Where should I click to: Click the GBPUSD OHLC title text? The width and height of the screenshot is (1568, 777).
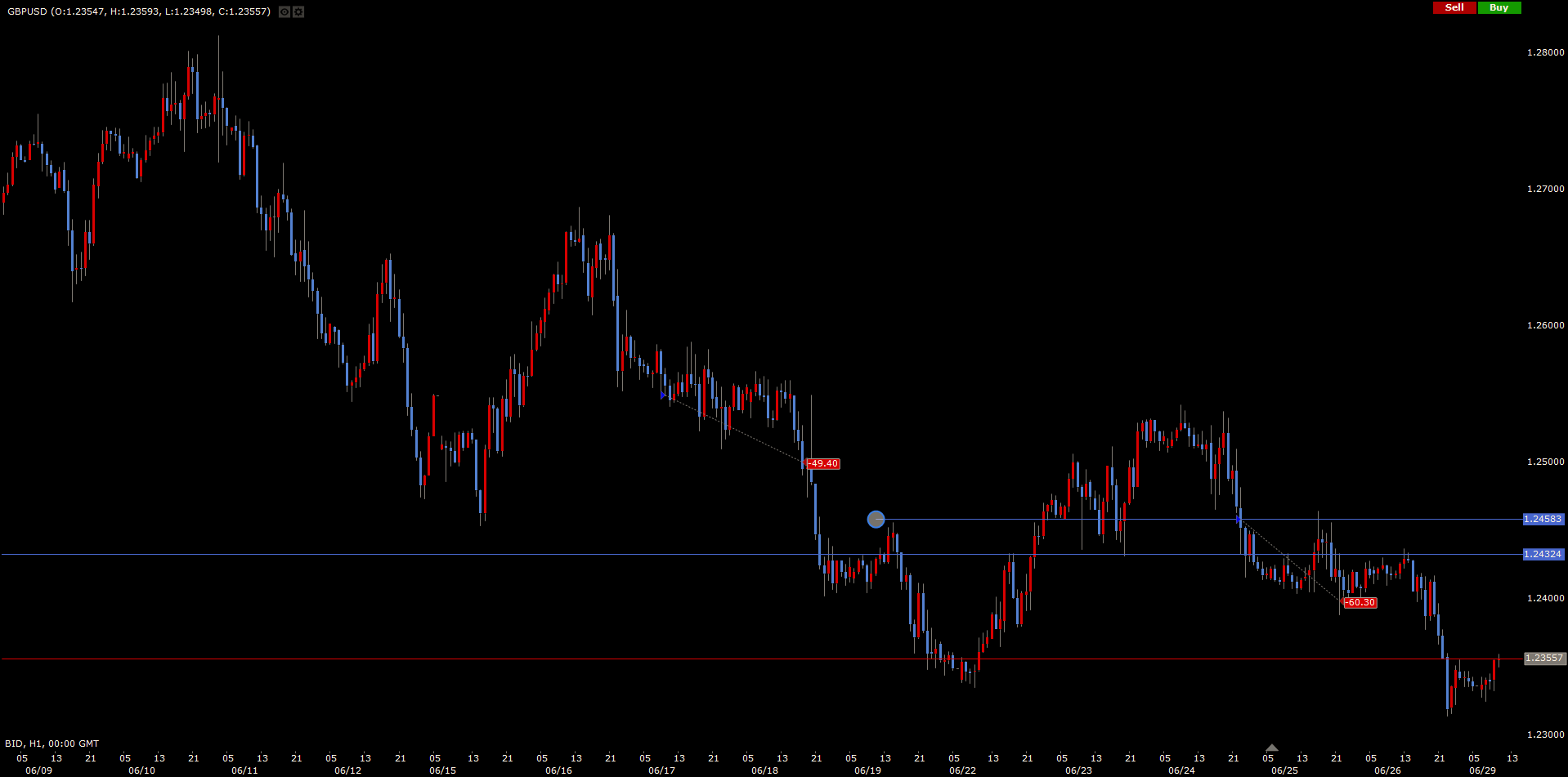coord(138,11)
